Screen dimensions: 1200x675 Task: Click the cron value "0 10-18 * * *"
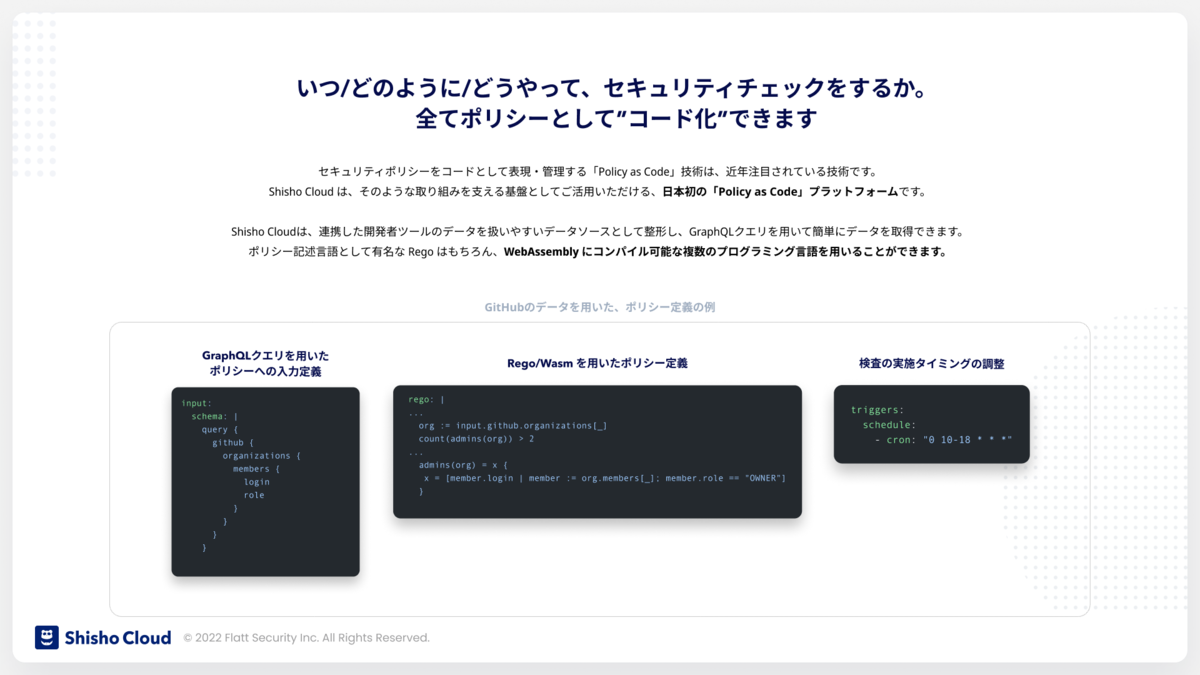pos(968,439)
